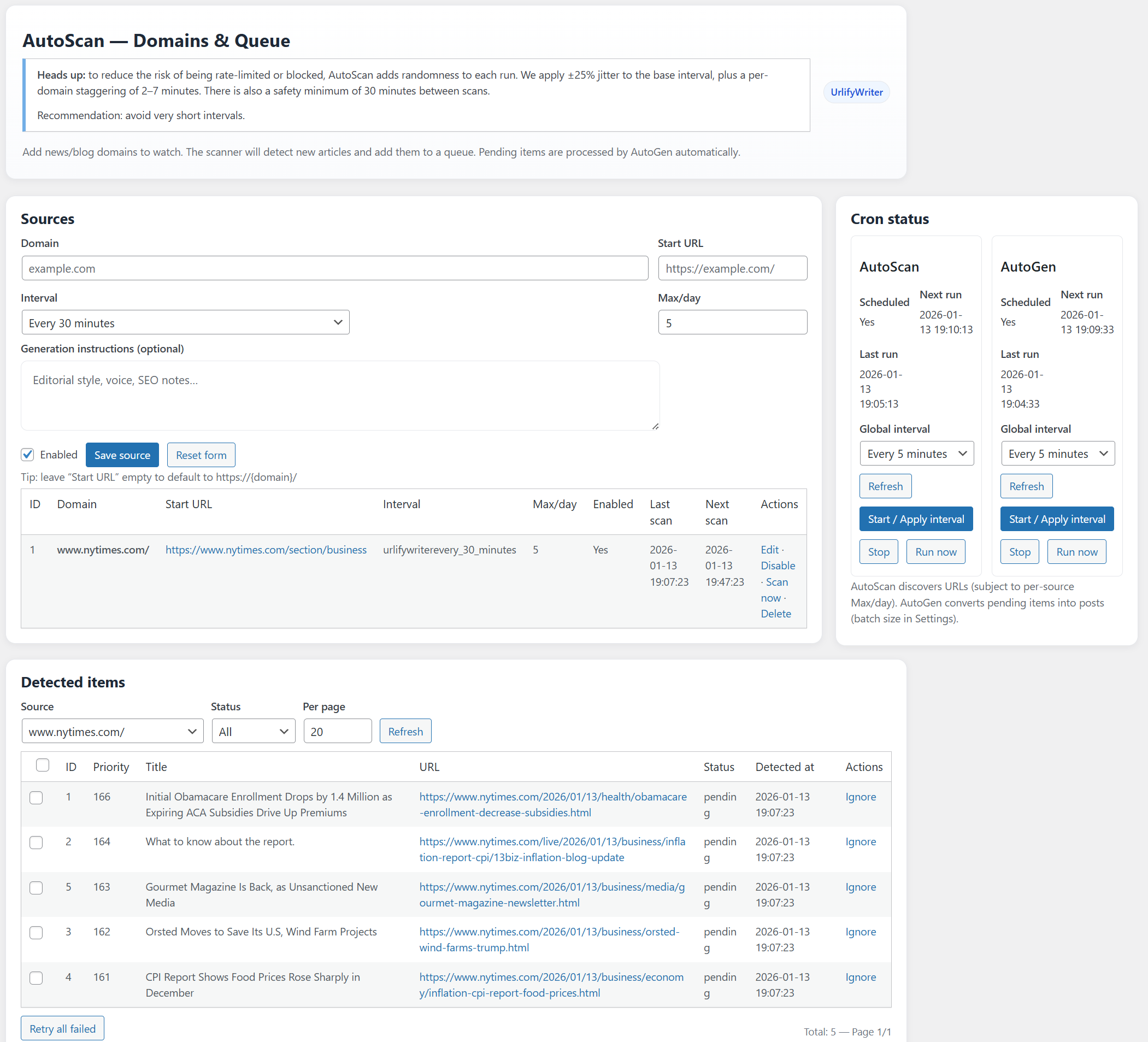
Task: Check the row for Gourmet Magazine item
Action: click(36, 888)
